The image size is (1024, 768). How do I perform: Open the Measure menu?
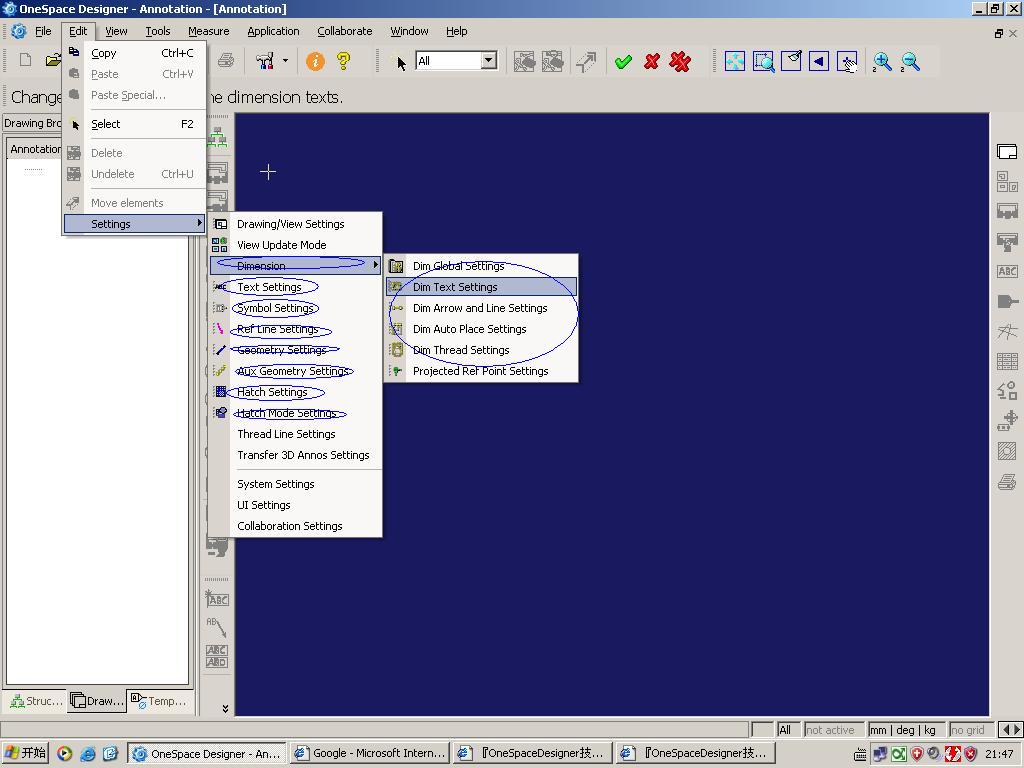pyautogui.click(x=208, y=31)
